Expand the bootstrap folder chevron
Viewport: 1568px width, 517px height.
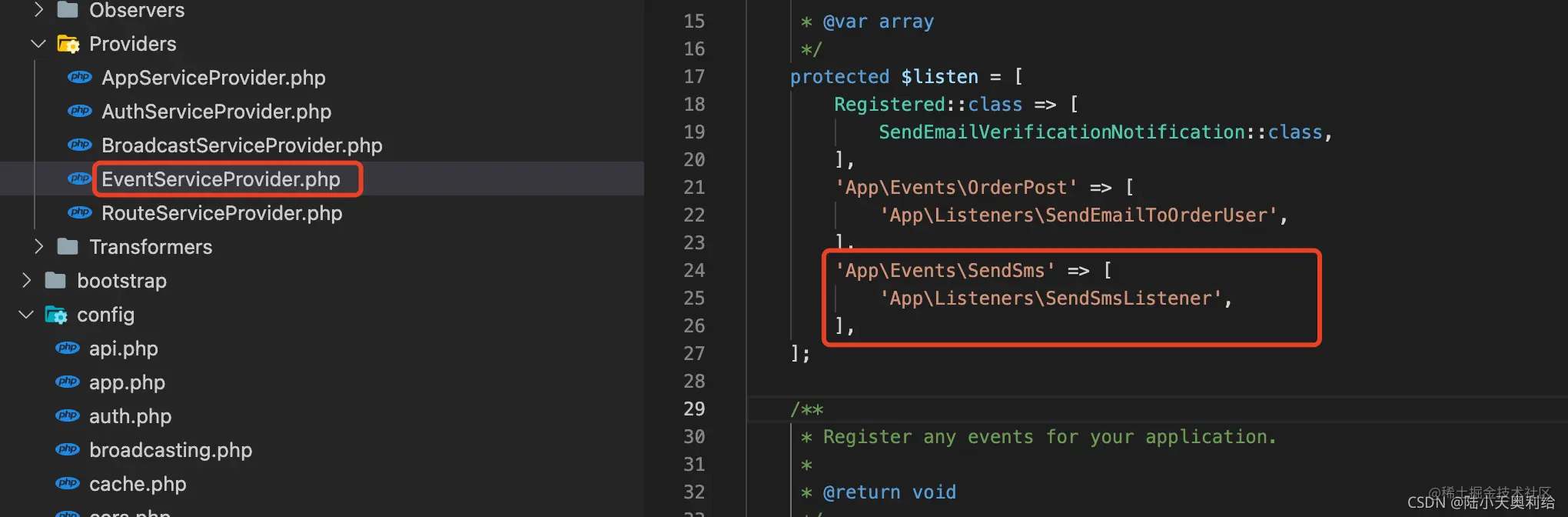[26, 281]
